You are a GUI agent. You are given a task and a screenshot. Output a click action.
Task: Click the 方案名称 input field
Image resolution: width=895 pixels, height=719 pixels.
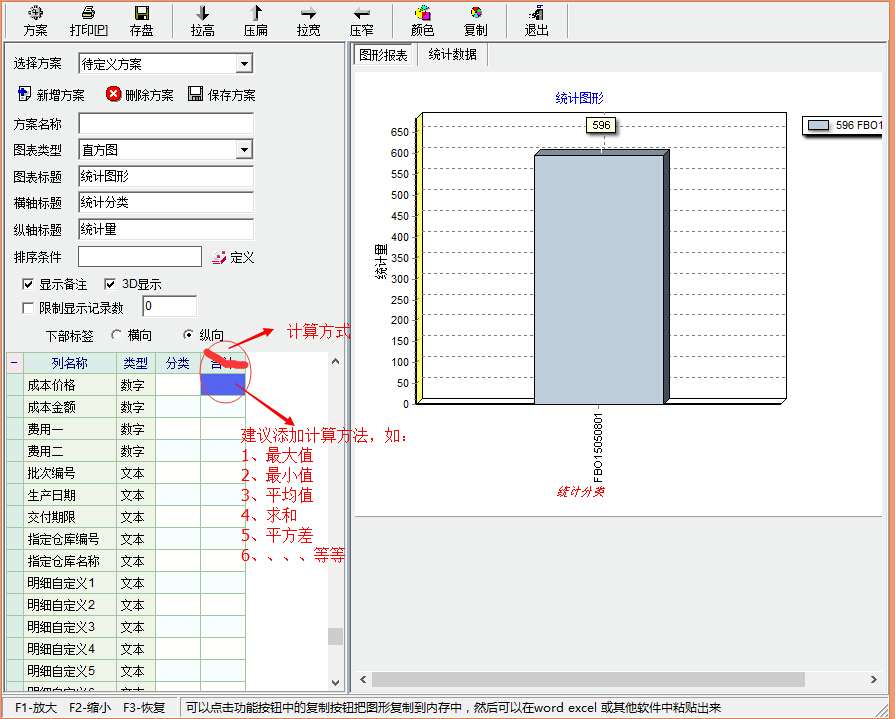166,124
